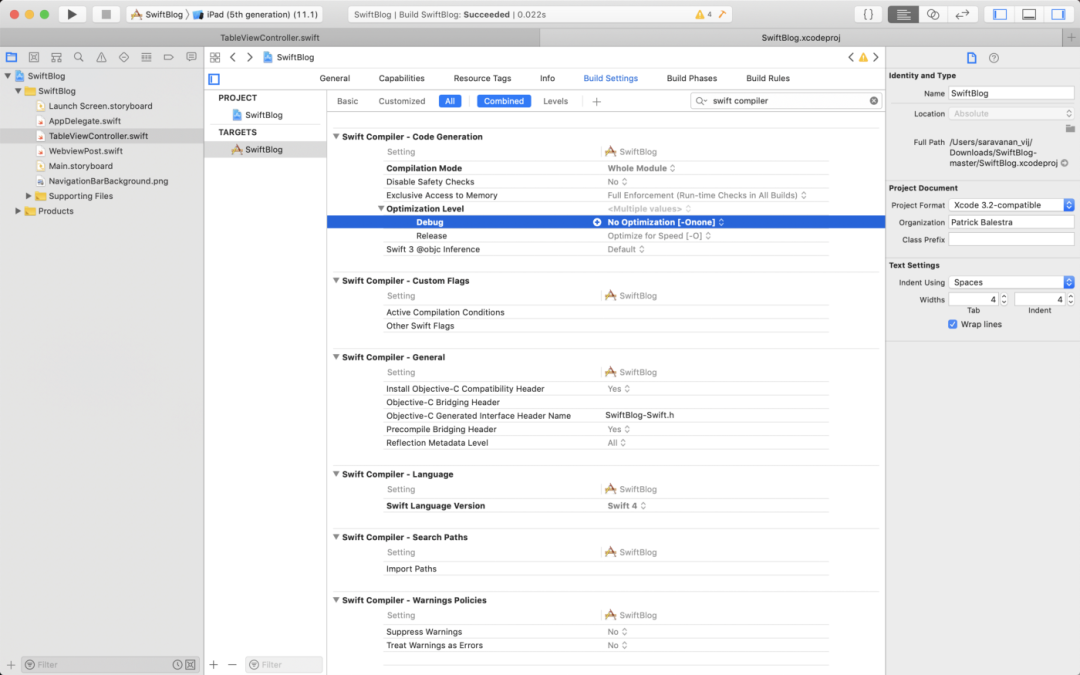Viewport: 1080px width, 675px height.
Task: Open the Symbol navigator icon
Action: (56, 57)
